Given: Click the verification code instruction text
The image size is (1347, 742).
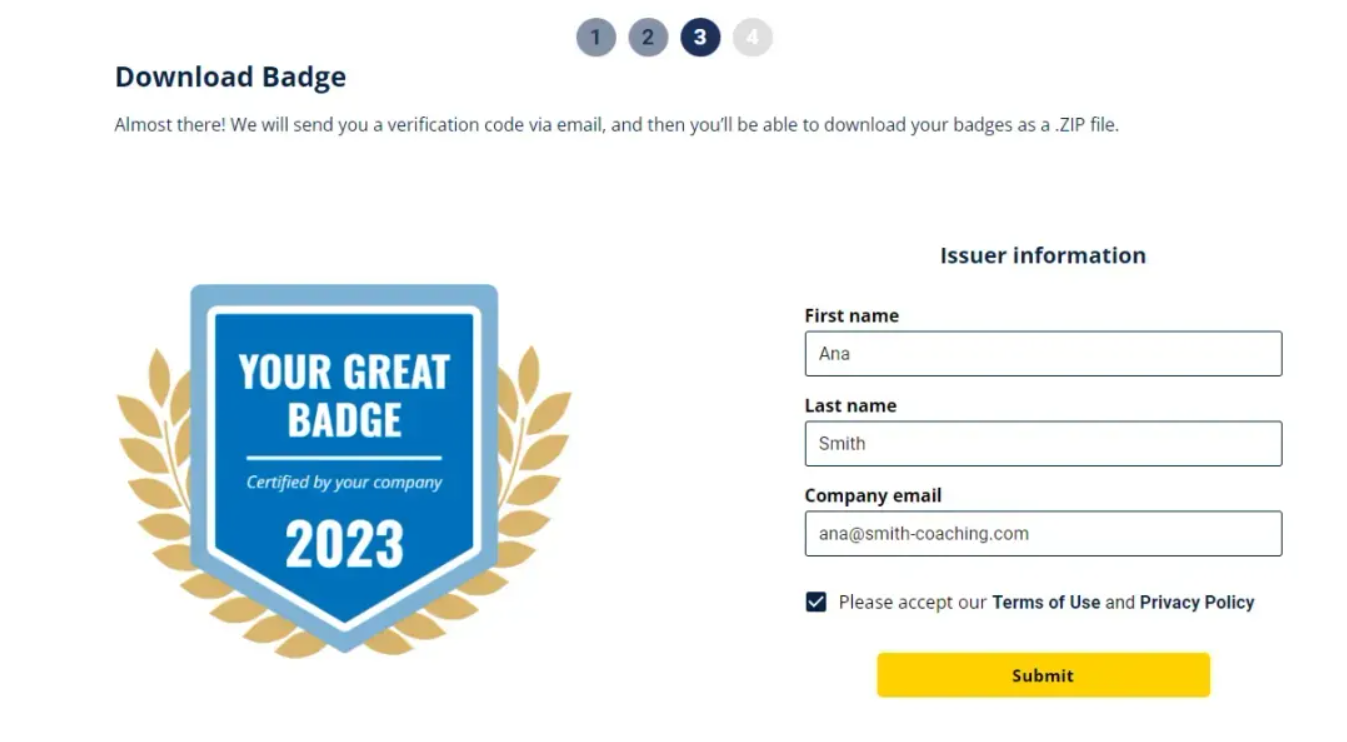Looking at the screenshot, I should (x=618, y=125).
